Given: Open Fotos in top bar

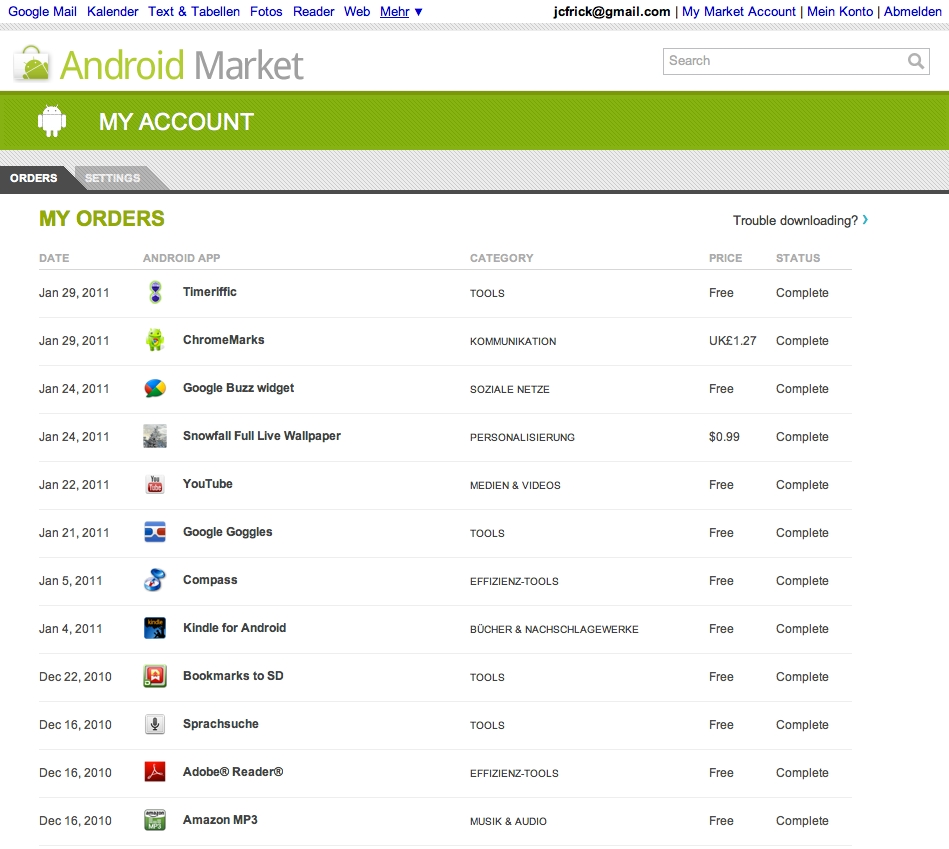Looking at the screenshot, I should click(x=266, y=11).
